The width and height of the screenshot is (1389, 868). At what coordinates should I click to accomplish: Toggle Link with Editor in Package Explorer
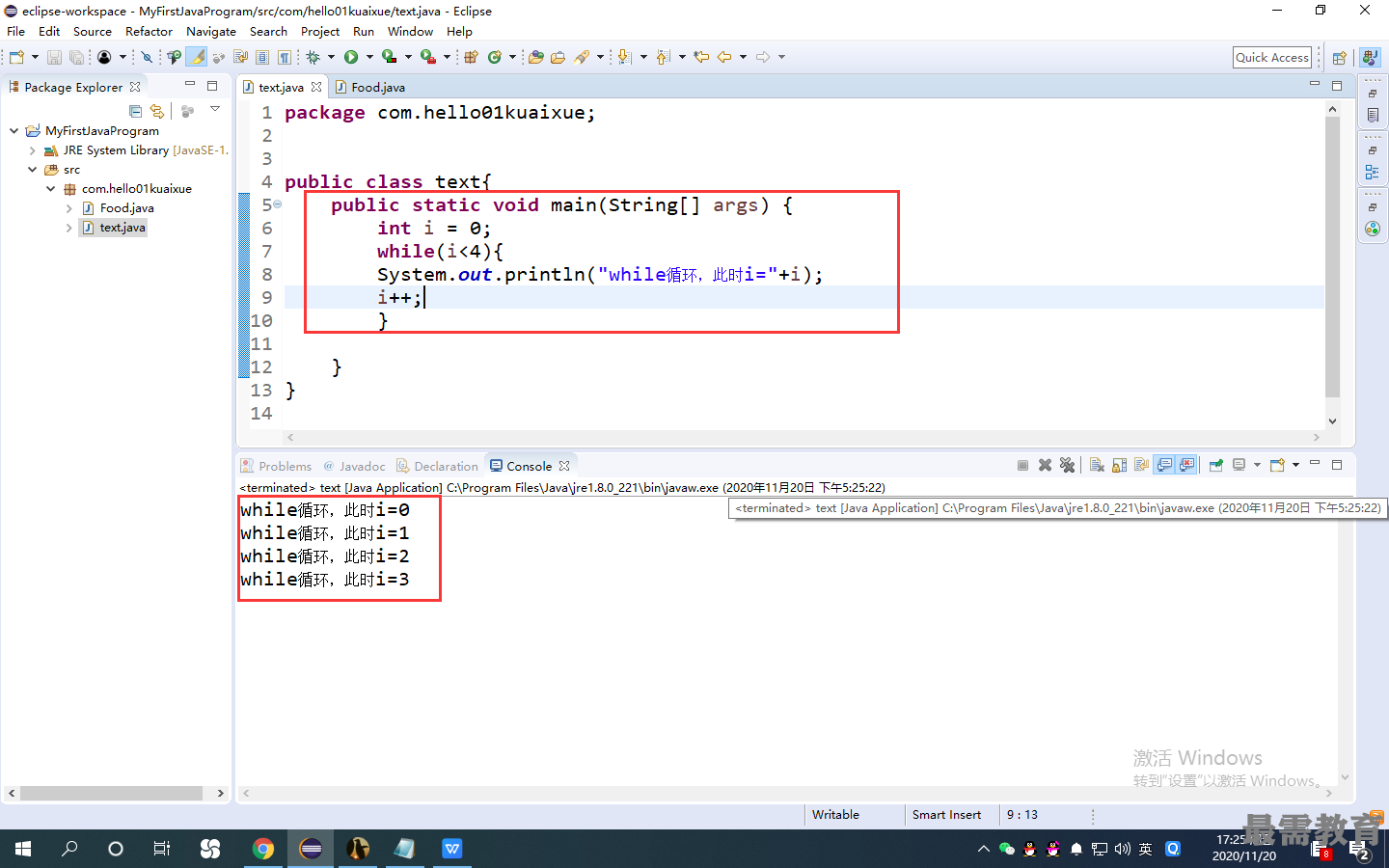[x=157, y=111]
